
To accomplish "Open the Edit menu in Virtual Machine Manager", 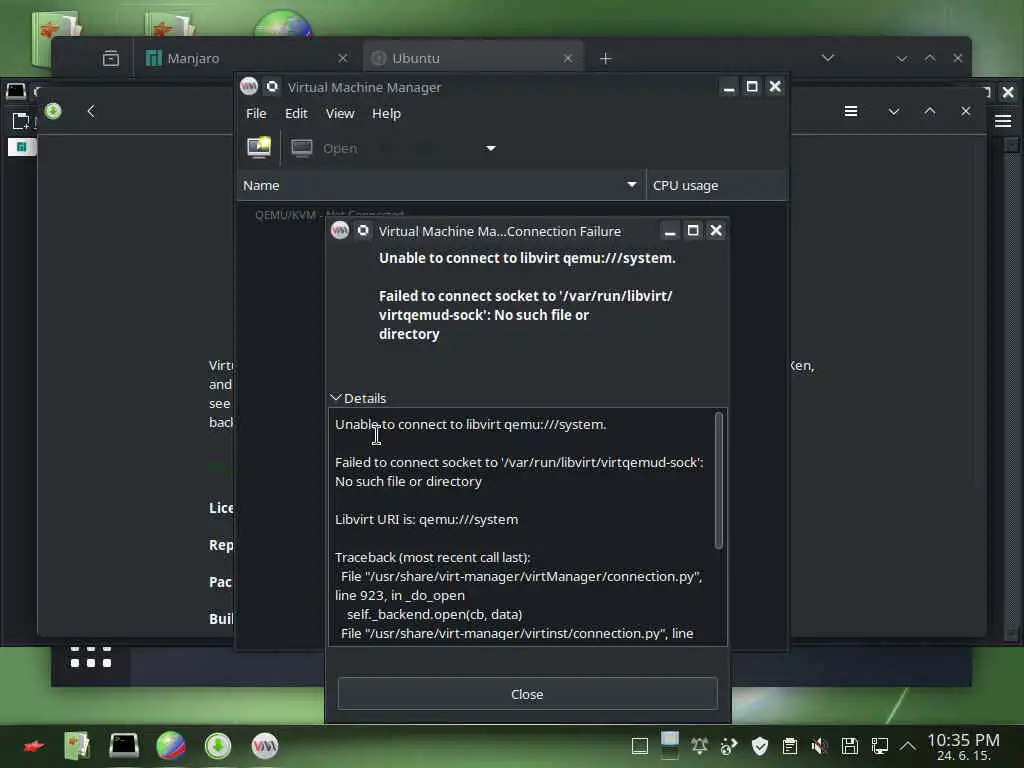I will point(296,114).
